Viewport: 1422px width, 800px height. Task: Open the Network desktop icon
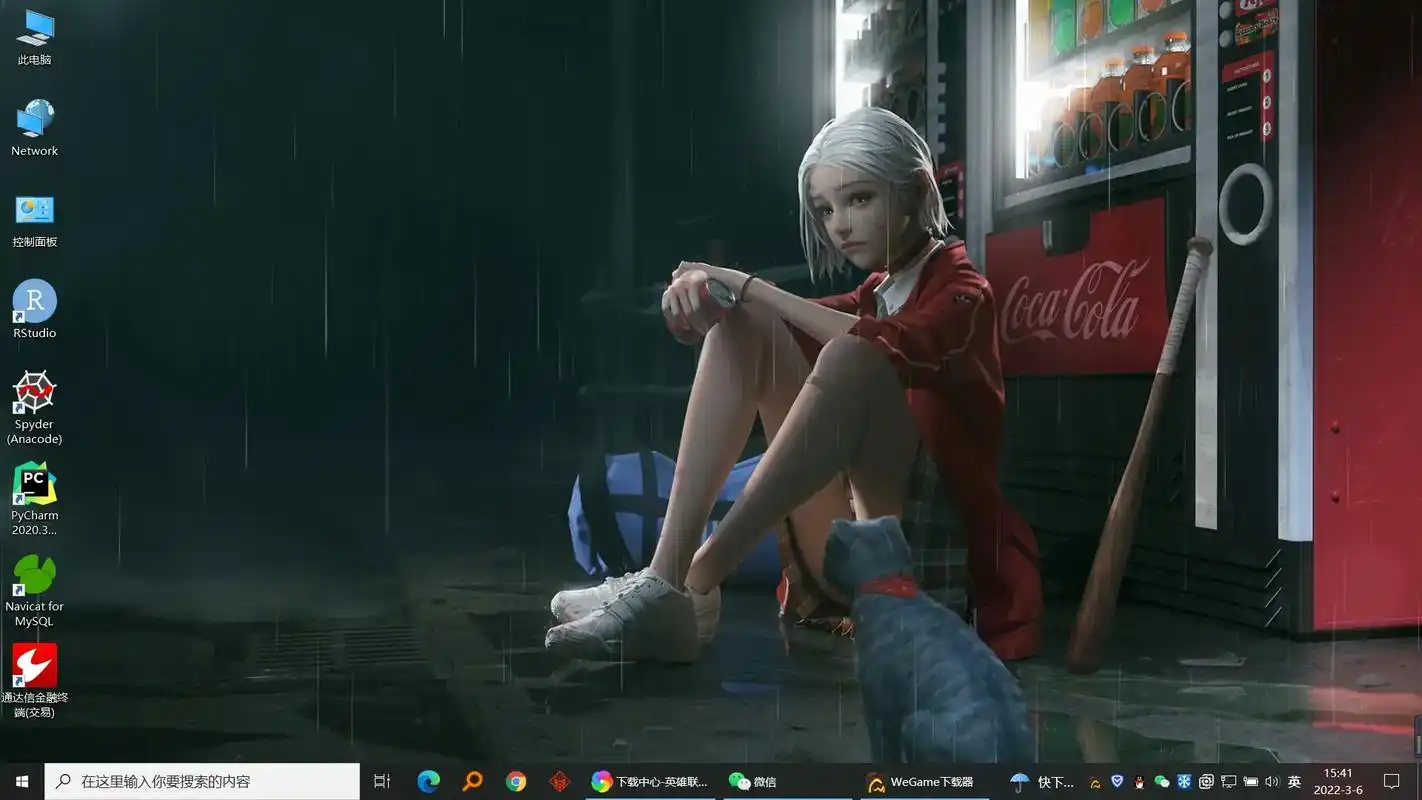coord(35,120)
